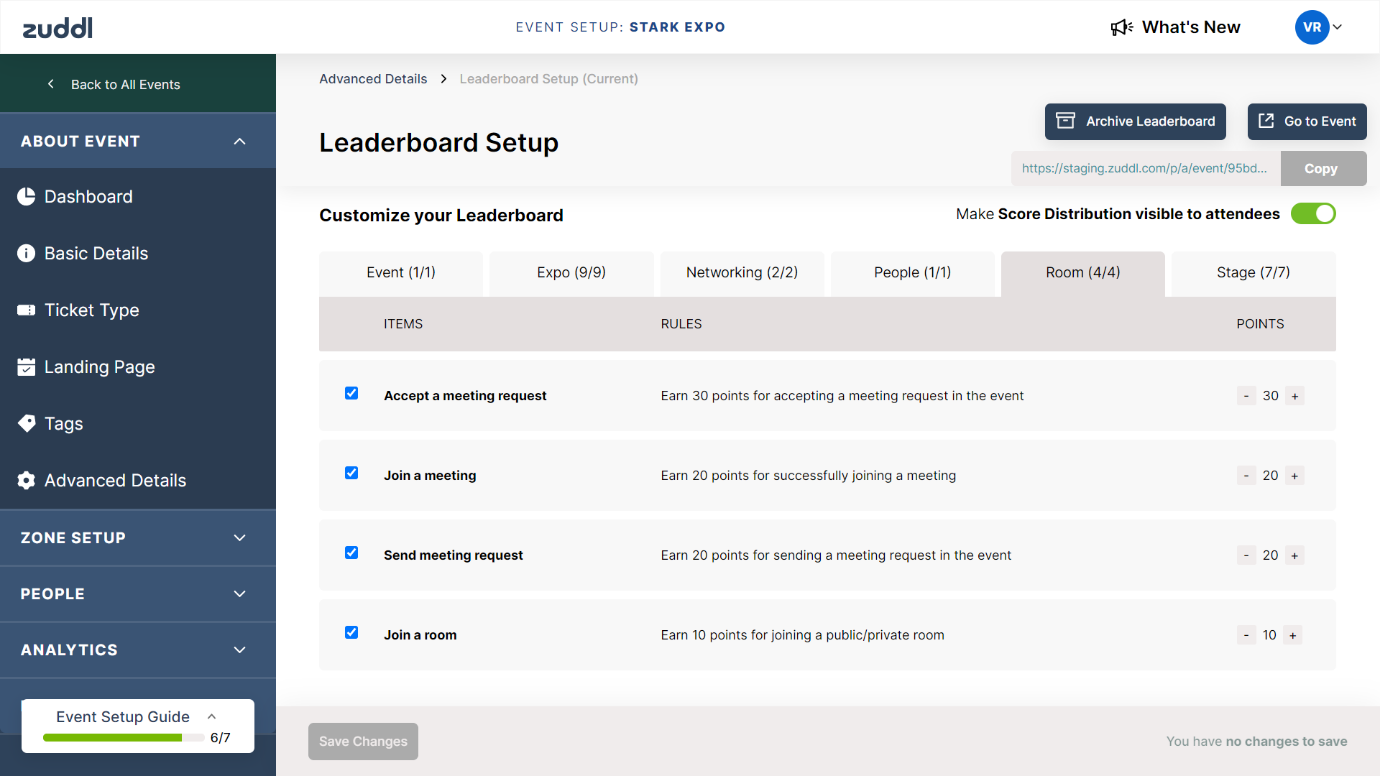Click the Advanced Details gear icon

(x=27, y=481)
